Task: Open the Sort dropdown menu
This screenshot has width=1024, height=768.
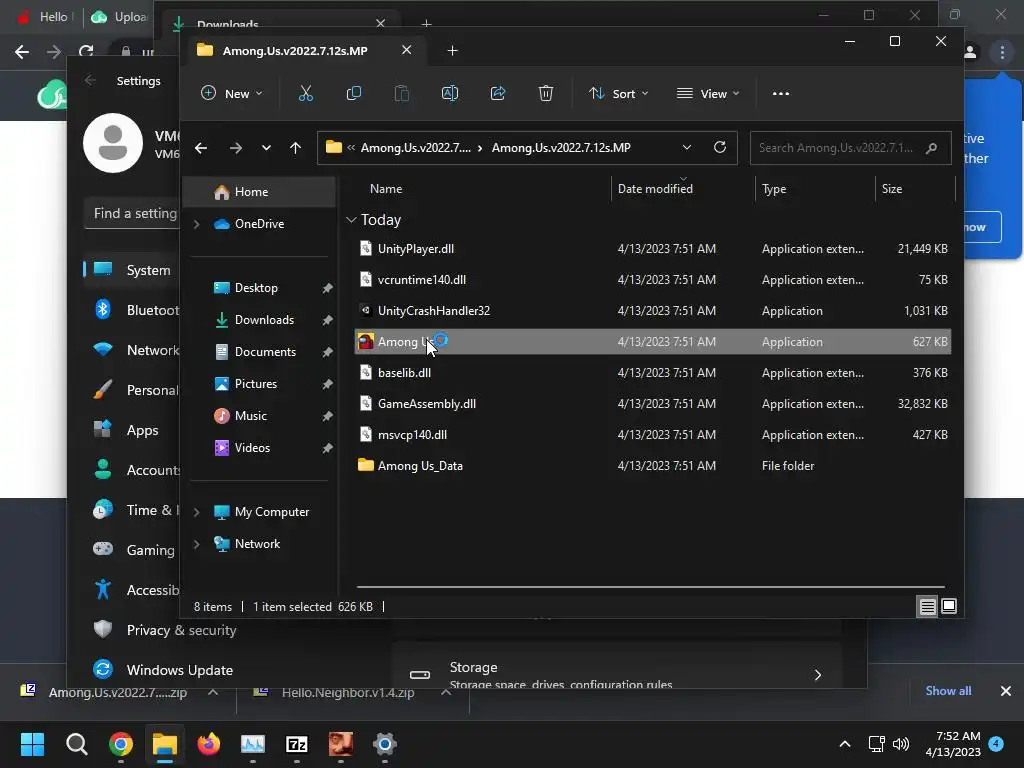Action: tap(618, 93)
